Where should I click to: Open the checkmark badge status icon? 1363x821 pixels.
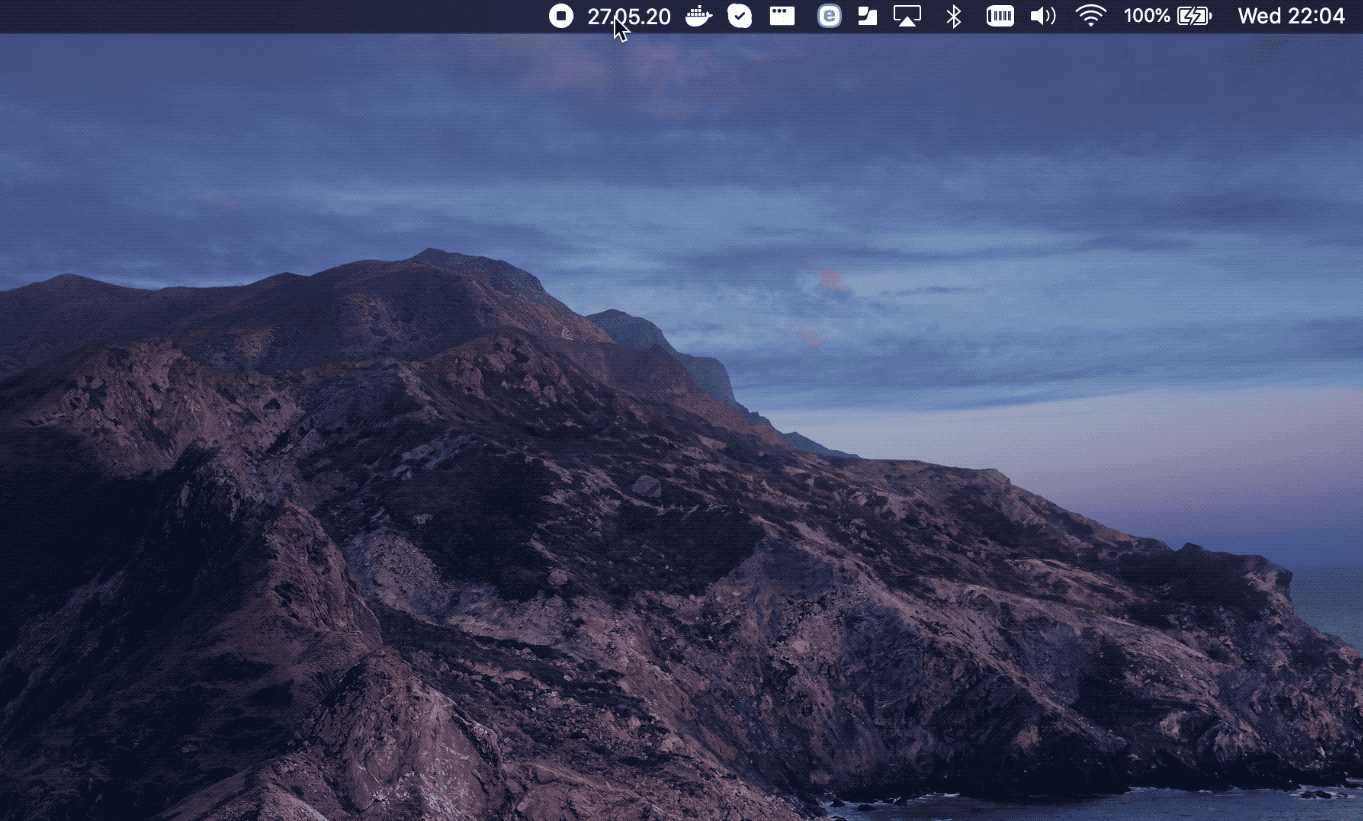click(x=740, y=16)
